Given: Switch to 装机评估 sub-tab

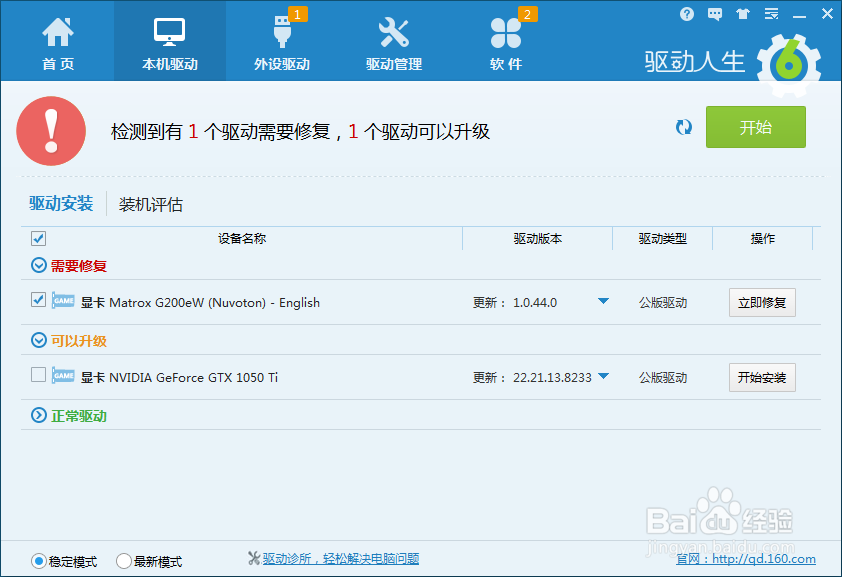Looking at the screenshot, I should 150,204.
